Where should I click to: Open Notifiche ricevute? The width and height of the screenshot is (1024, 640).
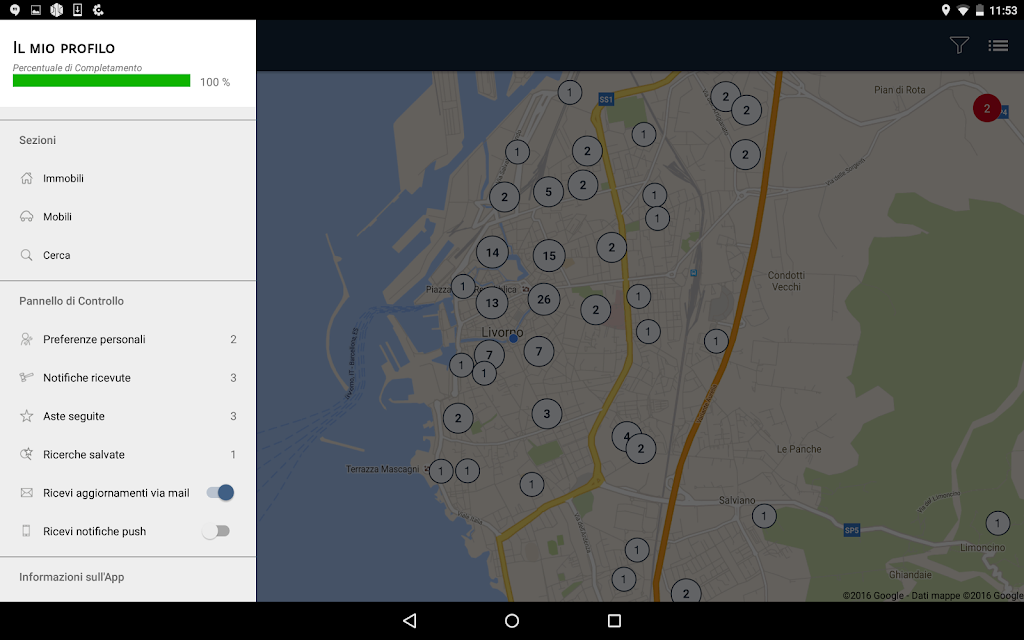[128, 377]
